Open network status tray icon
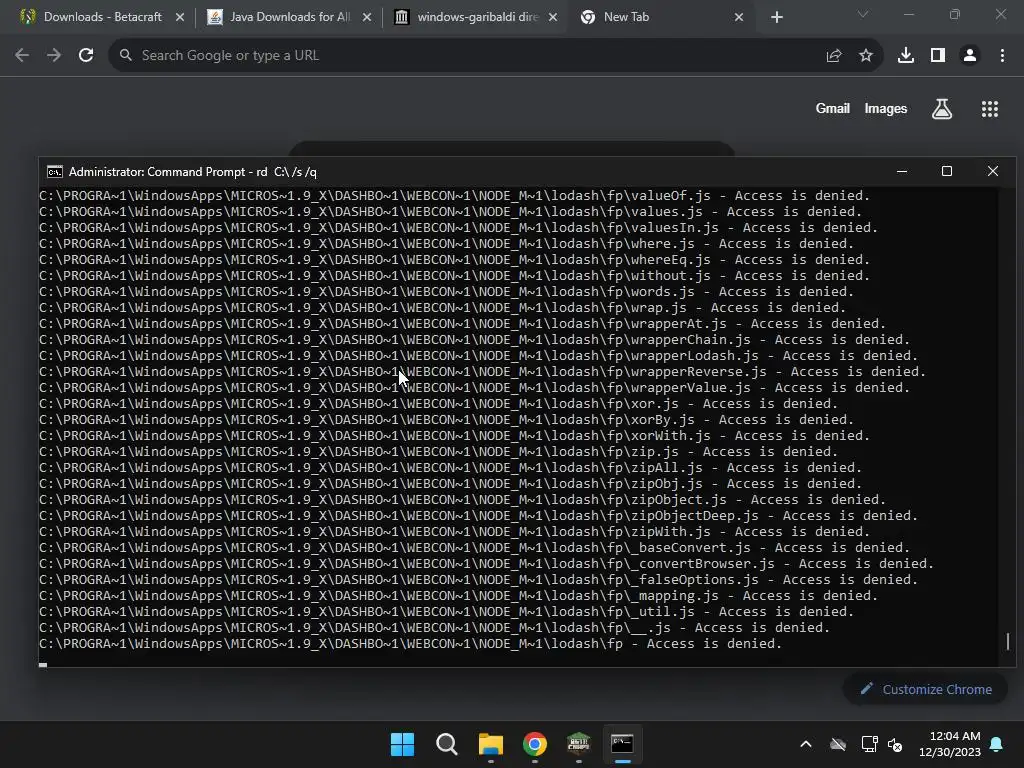Viewport: 1024px width, 768px height. (869, 744)
